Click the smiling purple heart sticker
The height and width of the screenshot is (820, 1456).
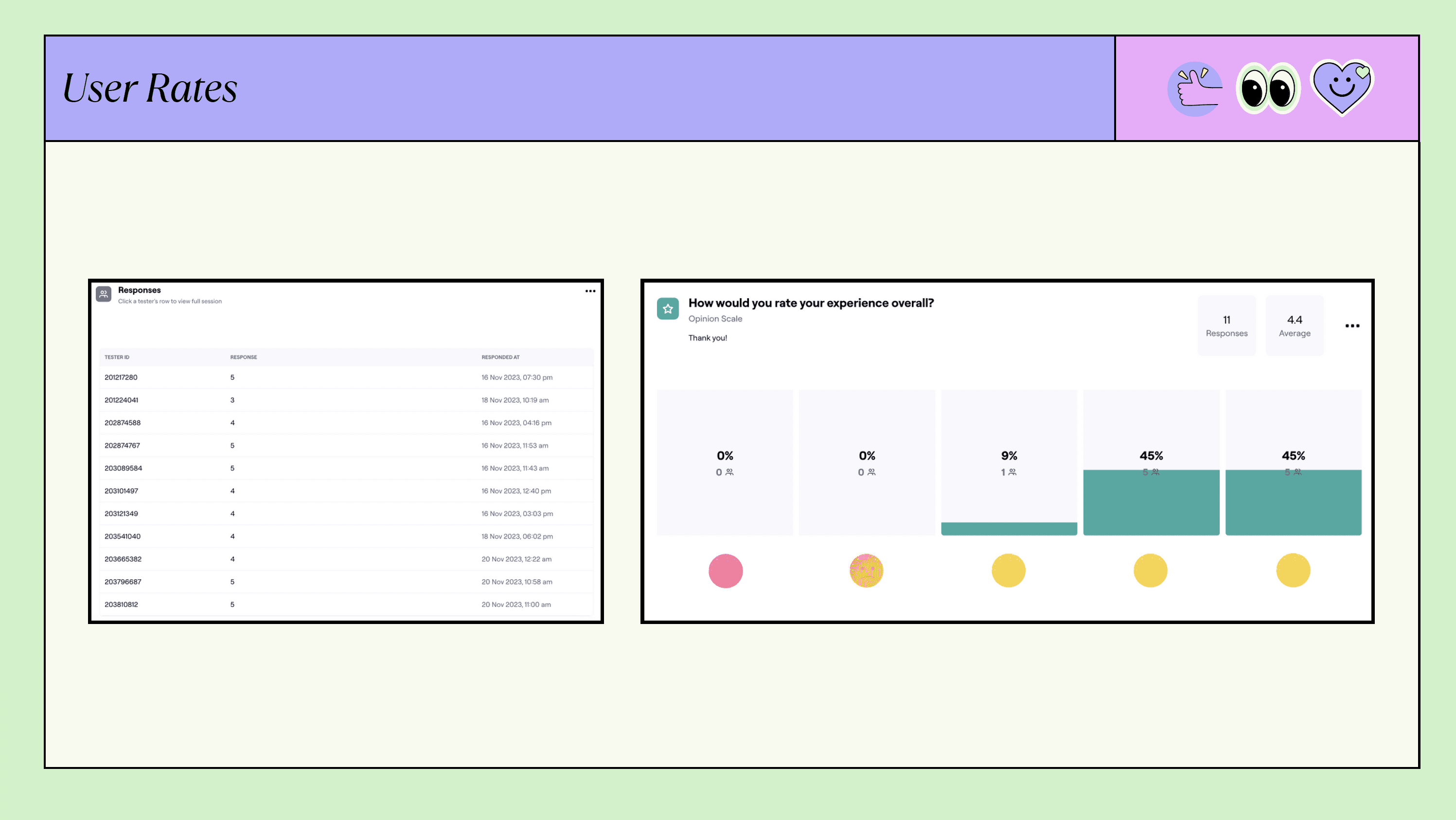point(1342,88)
